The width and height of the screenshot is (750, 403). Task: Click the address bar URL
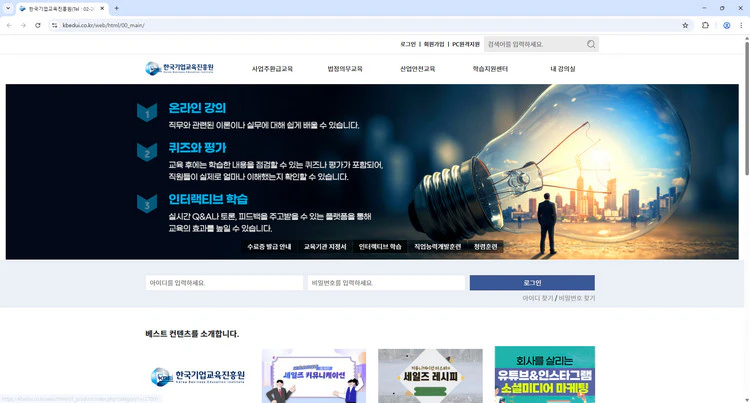pos(103,25)
